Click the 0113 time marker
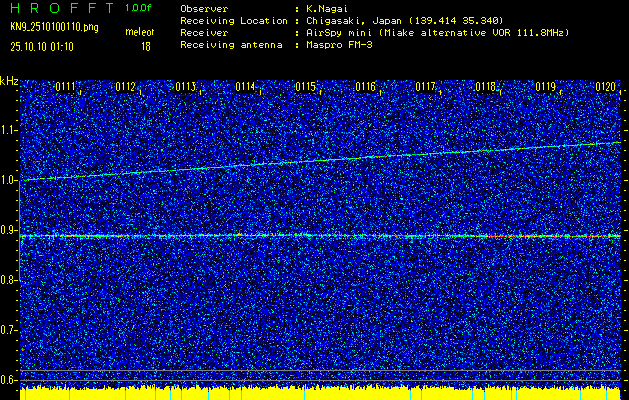The width and height of the screenshot is (629, 400). tap(186, 87)
